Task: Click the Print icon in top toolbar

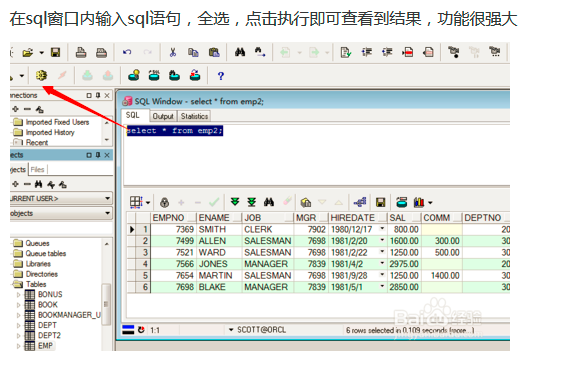Action: [x=81, y=53]
